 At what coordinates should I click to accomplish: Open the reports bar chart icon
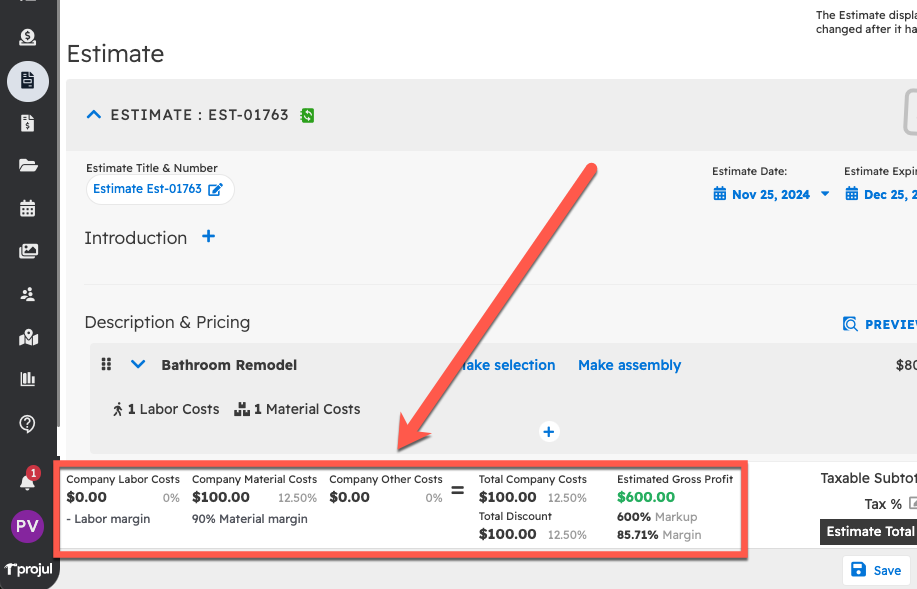28,379
